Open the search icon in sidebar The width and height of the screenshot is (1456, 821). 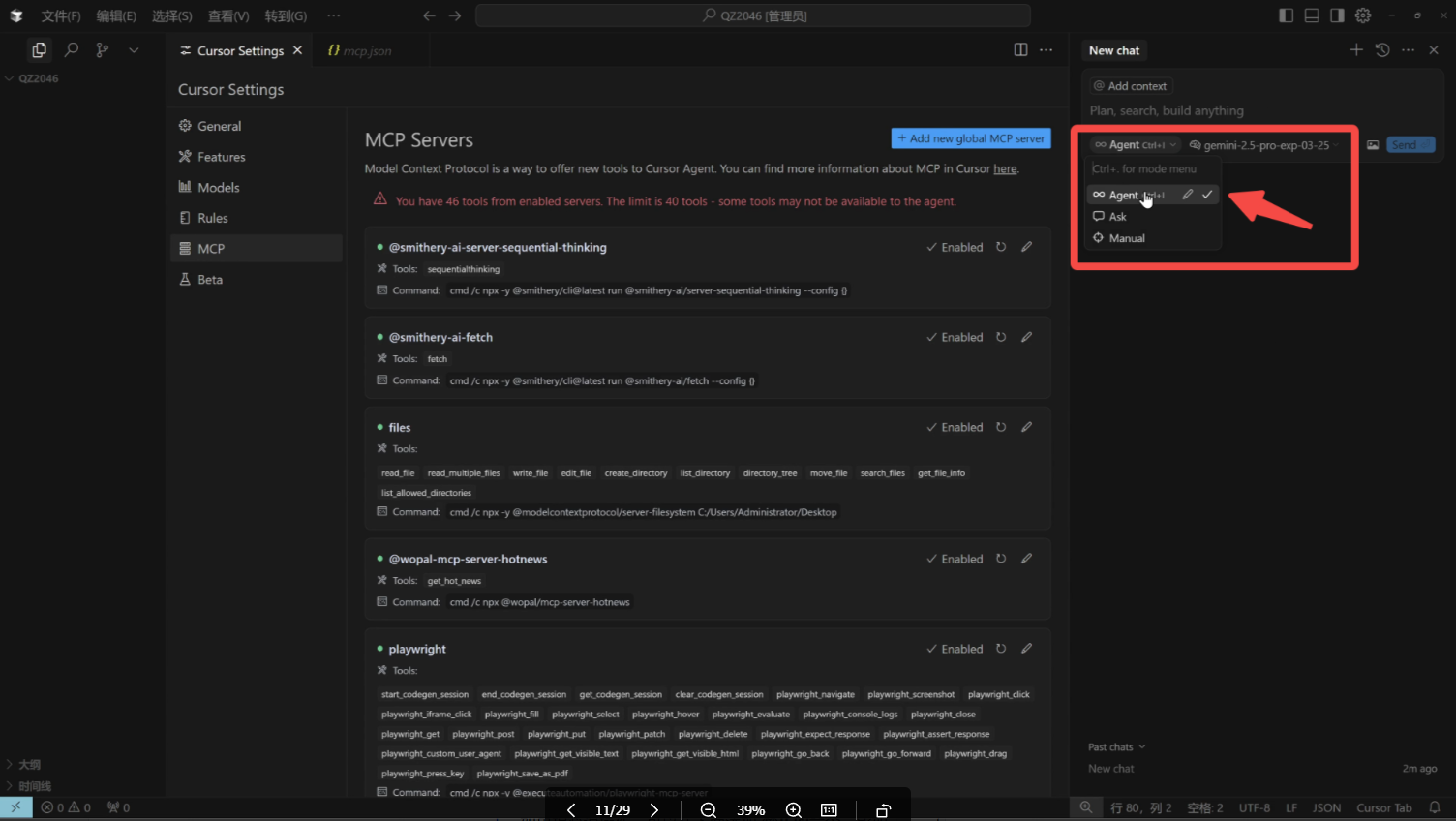71,49
